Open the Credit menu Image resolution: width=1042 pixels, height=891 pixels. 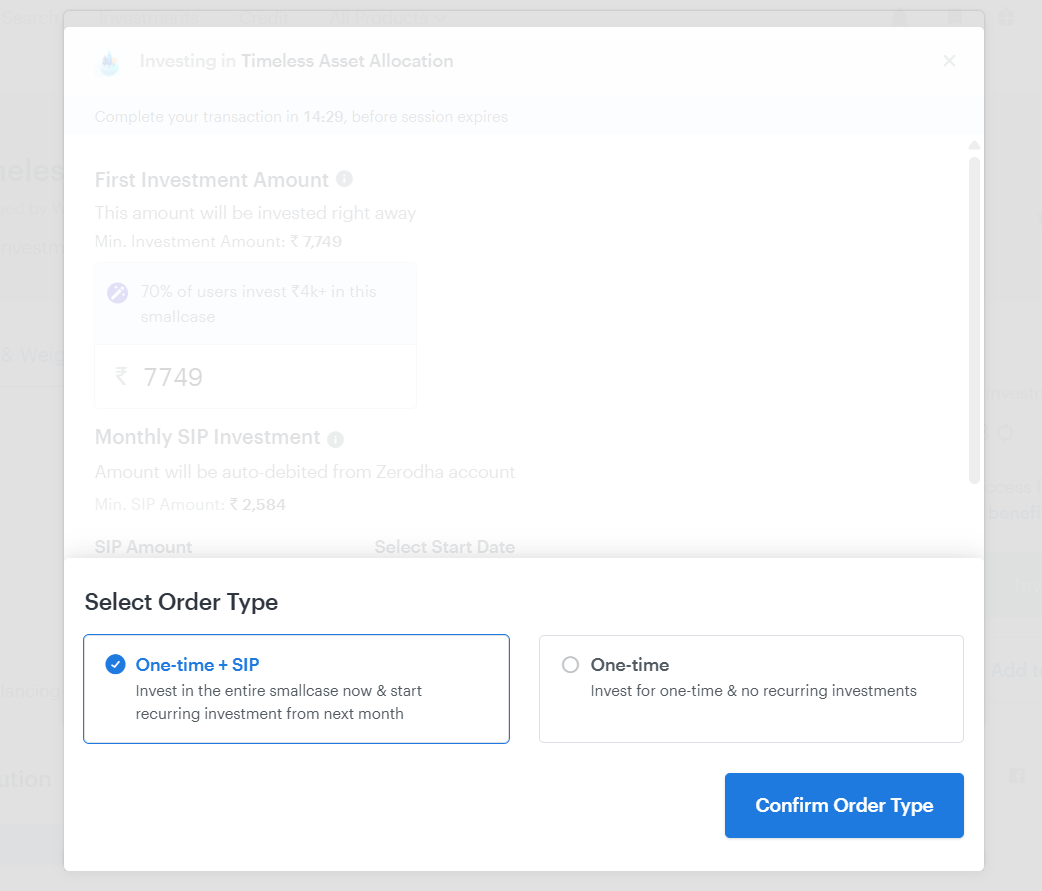pos(263,17)
